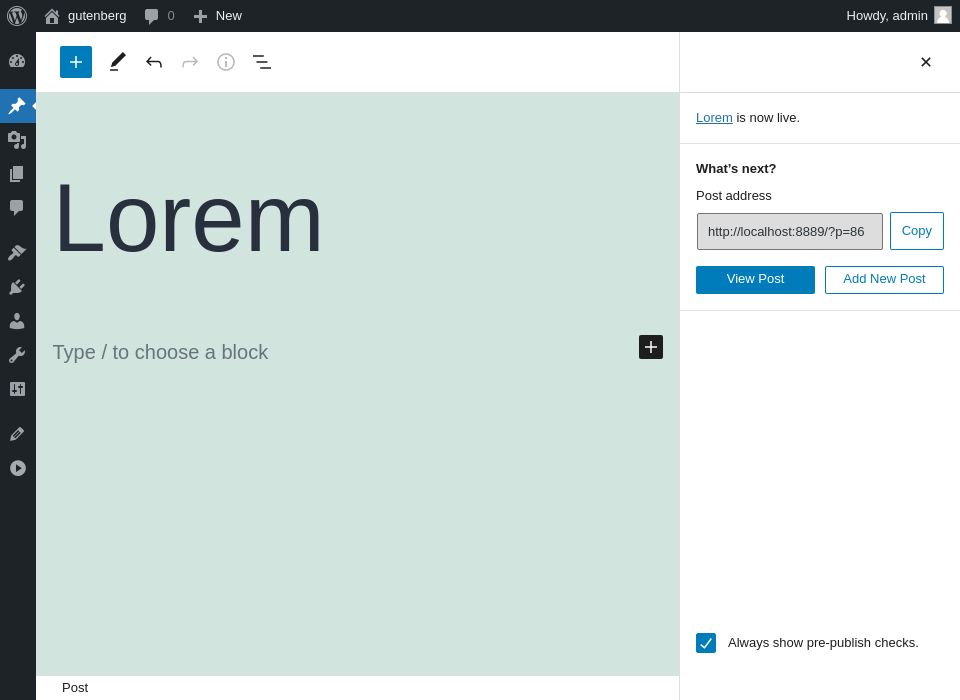Open the comments bubble in admin bar
Viewport: 960px width, 700px height.
pos(159,16)
